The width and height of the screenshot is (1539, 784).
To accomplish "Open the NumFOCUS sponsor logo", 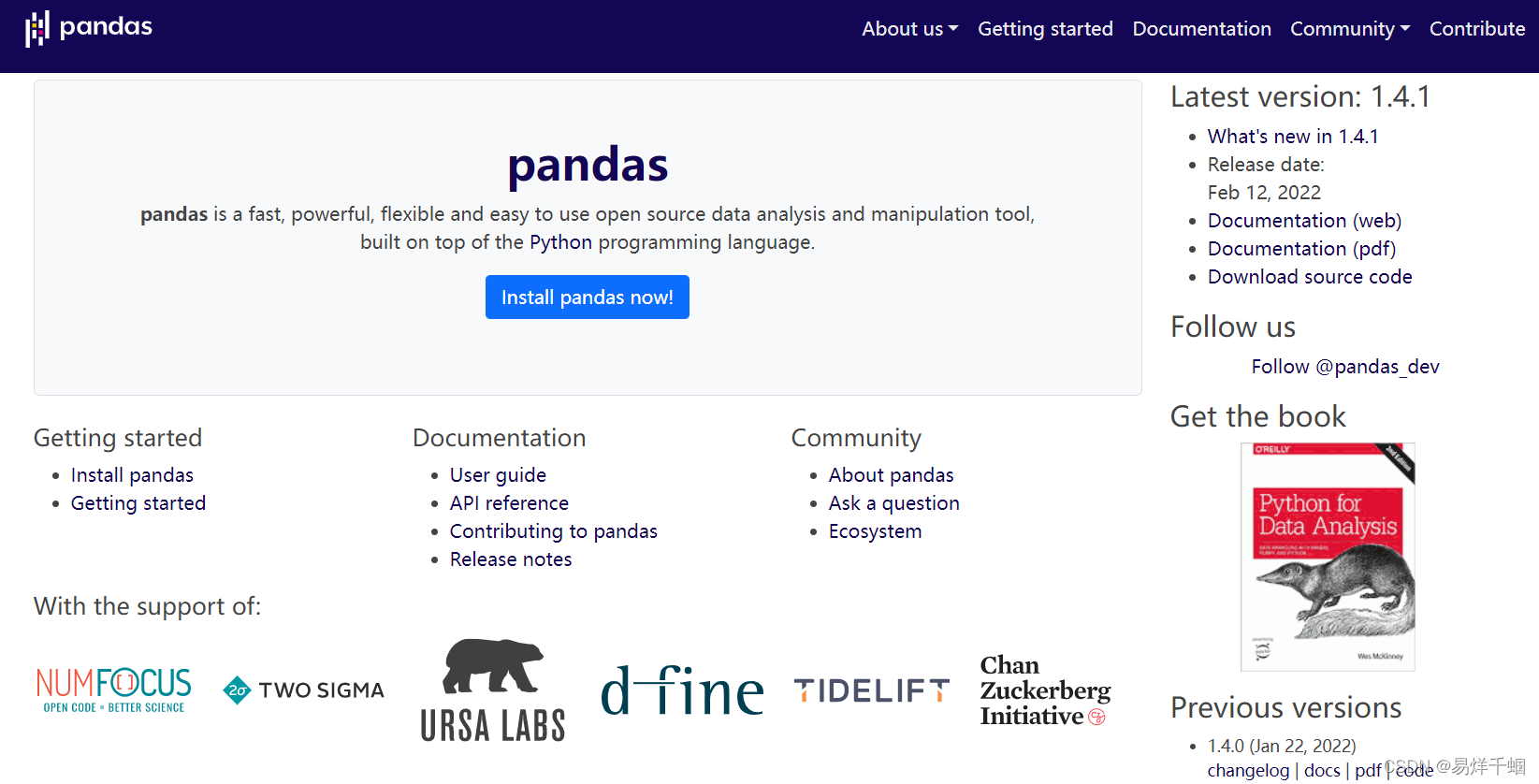I will click(113, 690).
